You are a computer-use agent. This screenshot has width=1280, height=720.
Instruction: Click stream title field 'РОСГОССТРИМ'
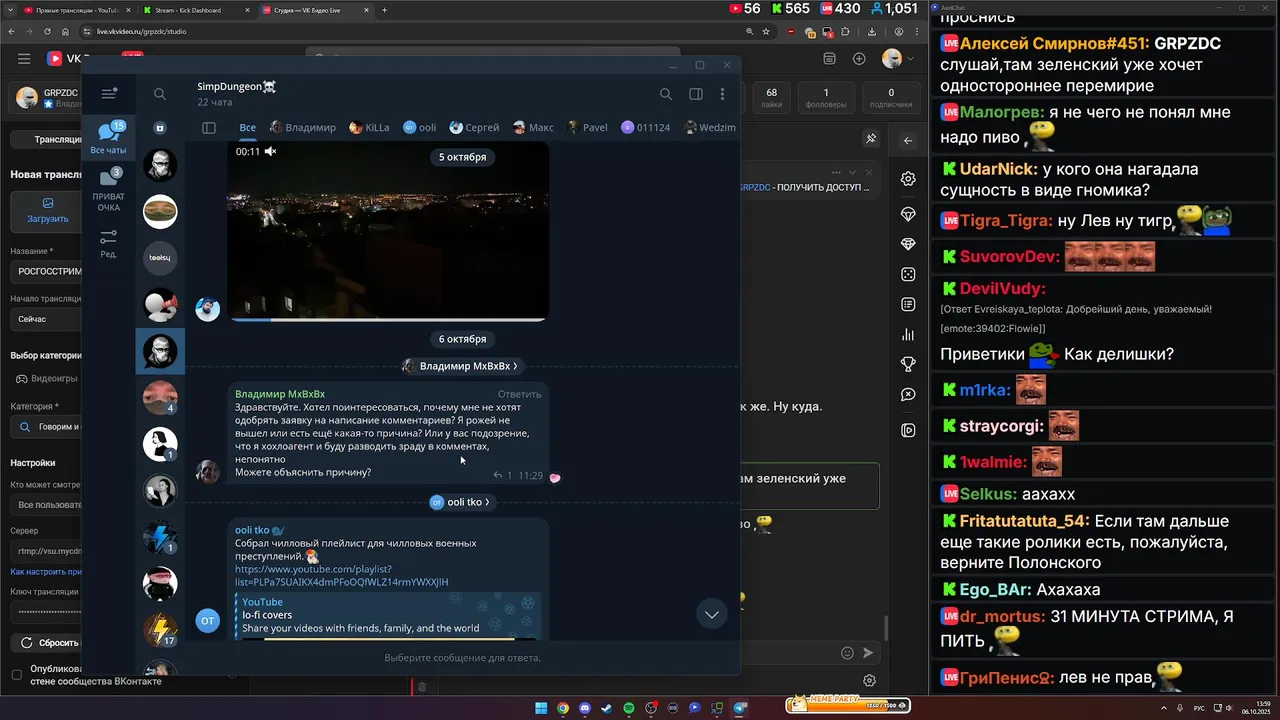click(x=47, y=271)
